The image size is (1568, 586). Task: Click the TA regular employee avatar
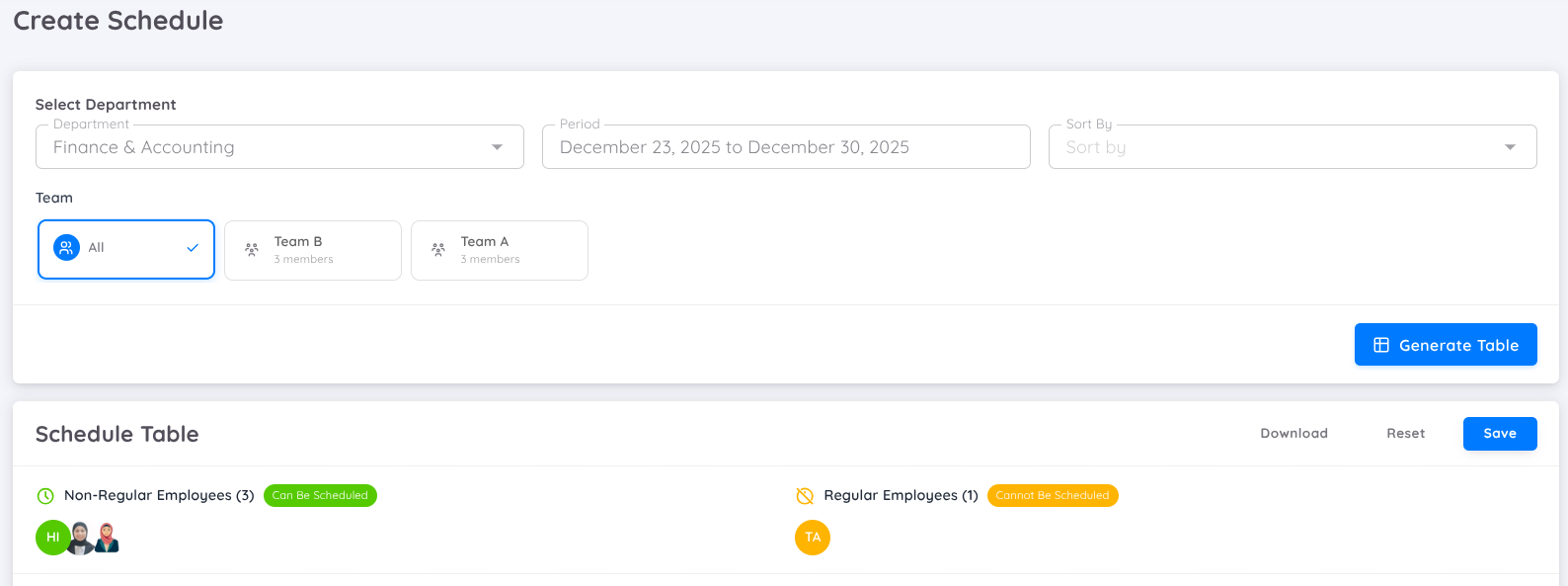[813, 538]
